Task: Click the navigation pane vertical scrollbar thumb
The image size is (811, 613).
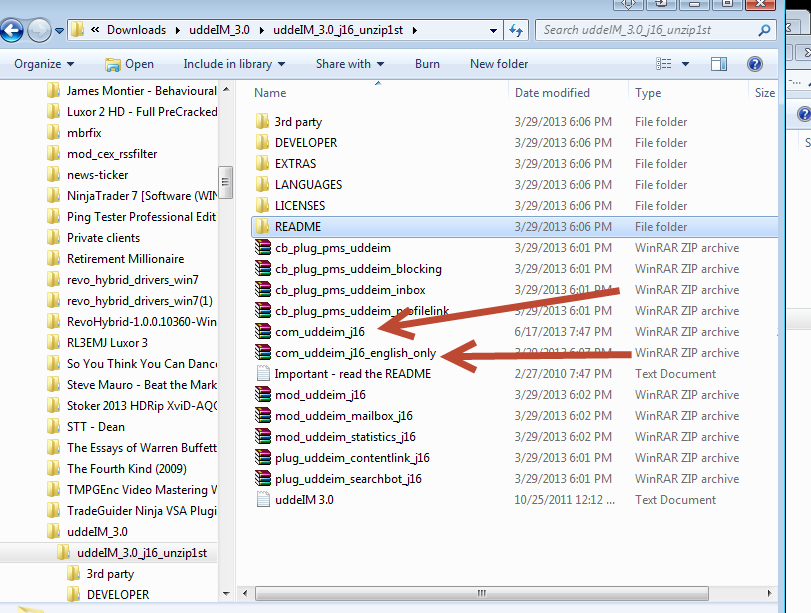Action: click(226, 182)
